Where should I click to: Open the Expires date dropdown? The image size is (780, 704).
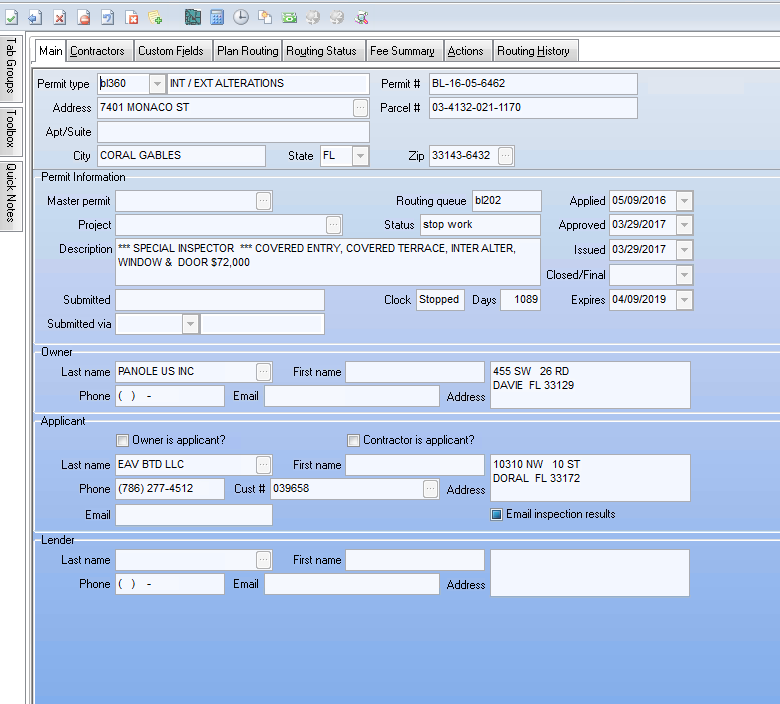(684, 300)
